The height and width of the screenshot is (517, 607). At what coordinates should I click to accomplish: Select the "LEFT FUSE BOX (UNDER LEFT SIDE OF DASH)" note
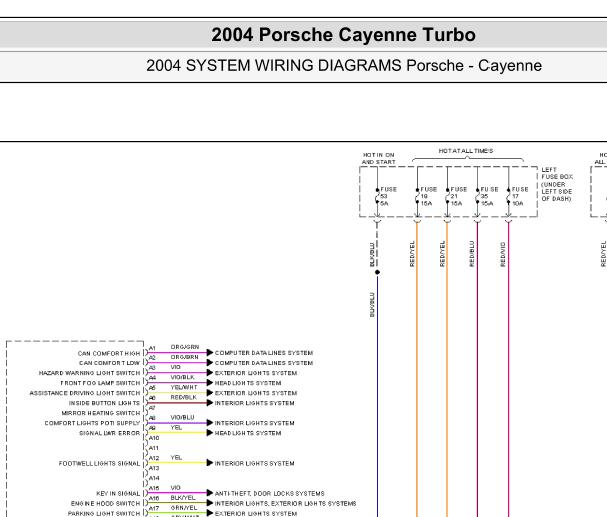click(x=557, y=184)
